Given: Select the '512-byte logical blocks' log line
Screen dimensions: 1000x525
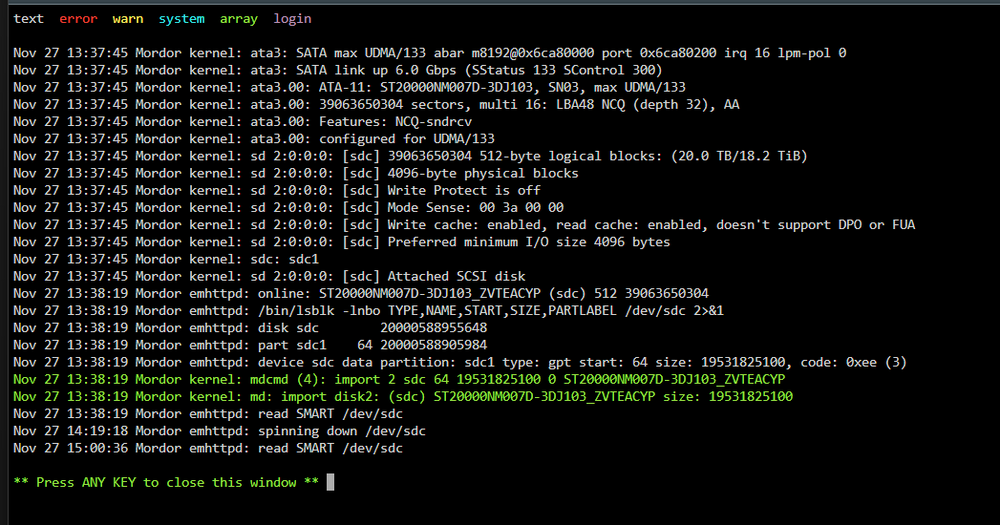Looking at the screenshot, I should (x=411, y=156).
